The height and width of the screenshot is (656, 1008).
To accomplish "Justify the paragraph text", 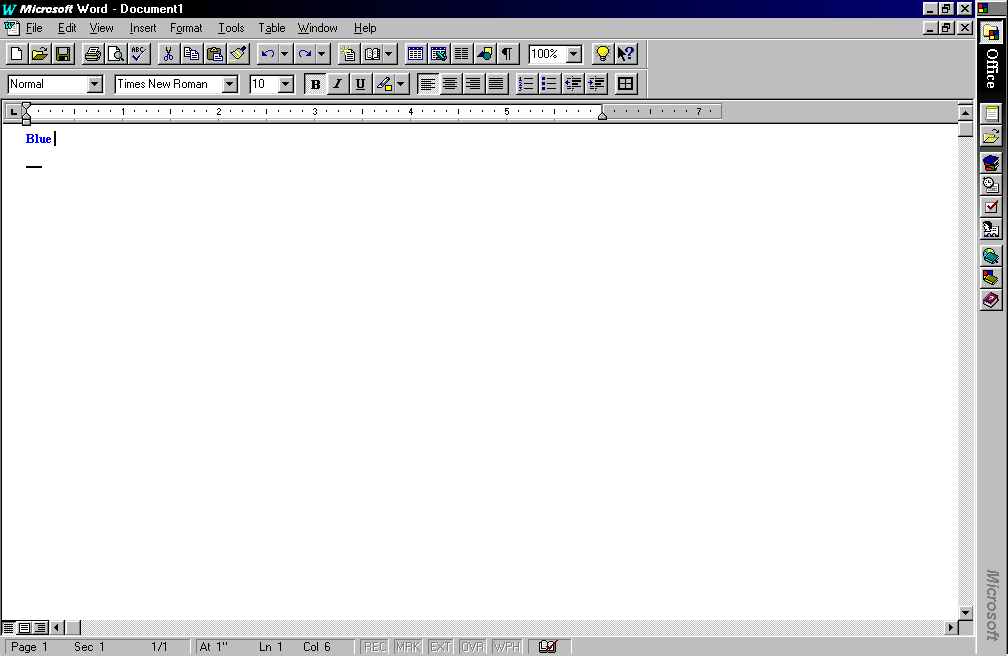I will click(x=496, y=84).
